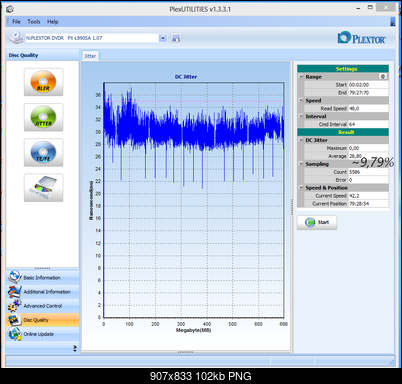Screen dimensions: 402x384
Task: Select the Disc Quality section label
Action: [x=36, y=320]
